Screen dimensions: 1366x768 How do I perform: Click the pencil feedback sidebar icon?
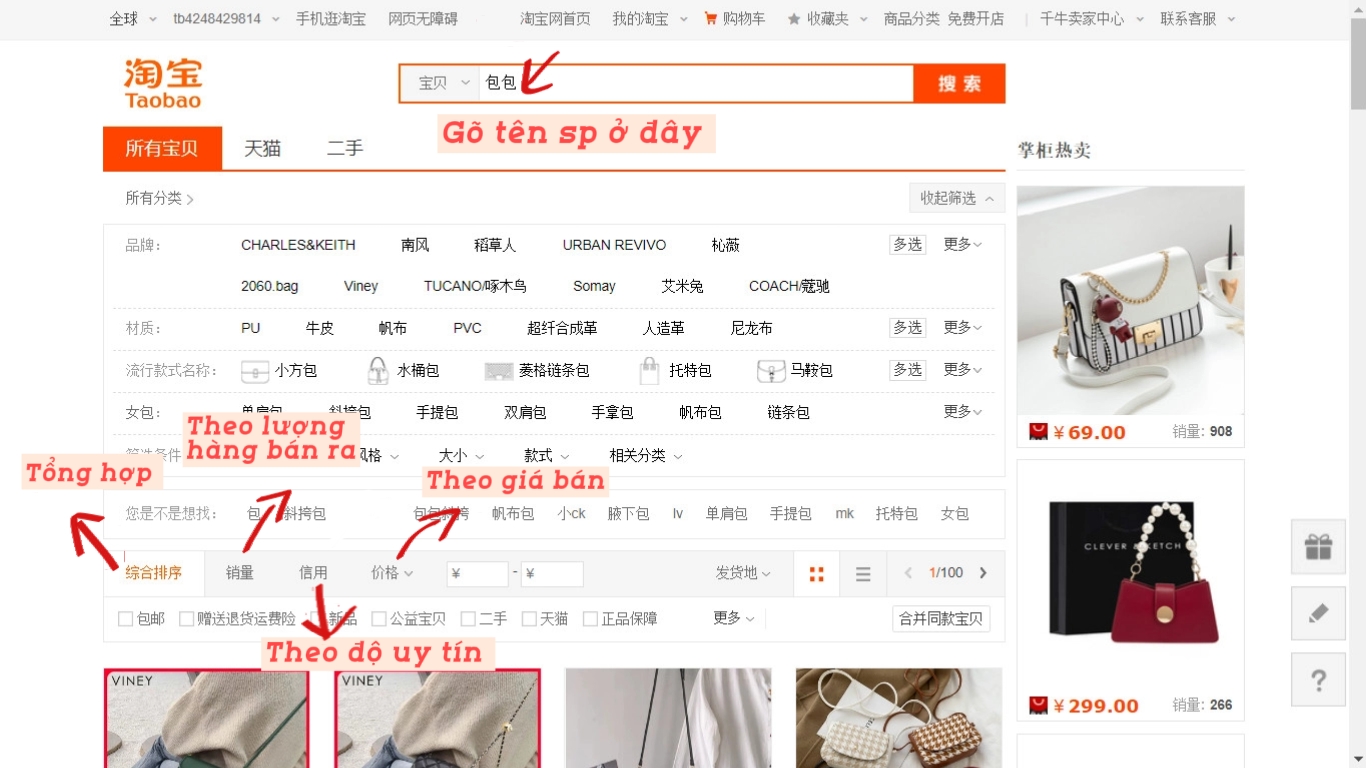(1318, 613)
